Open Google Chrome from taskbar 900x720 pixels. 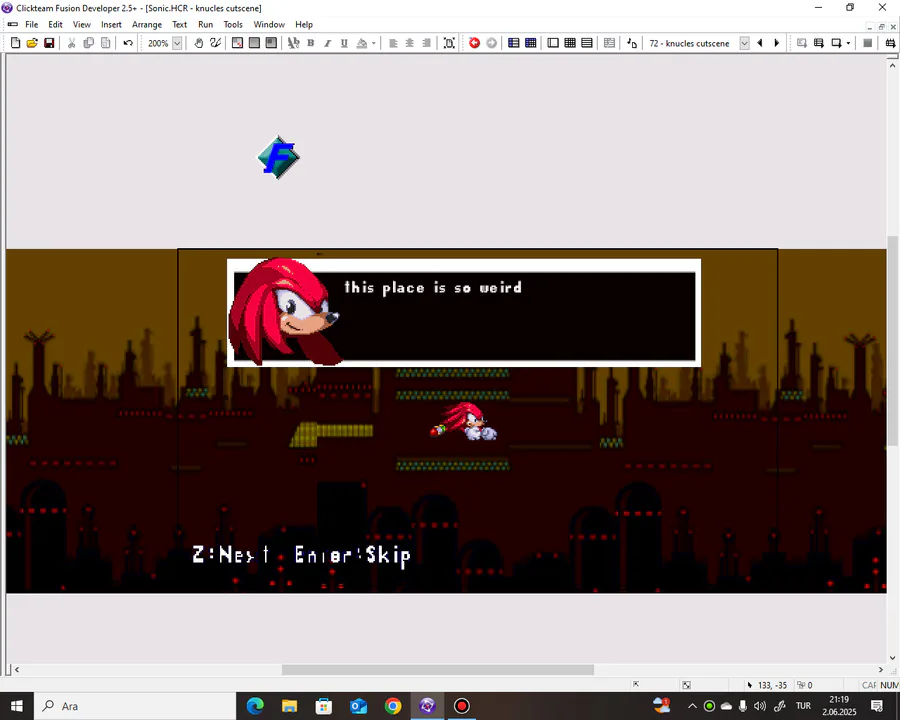[393, 706]
